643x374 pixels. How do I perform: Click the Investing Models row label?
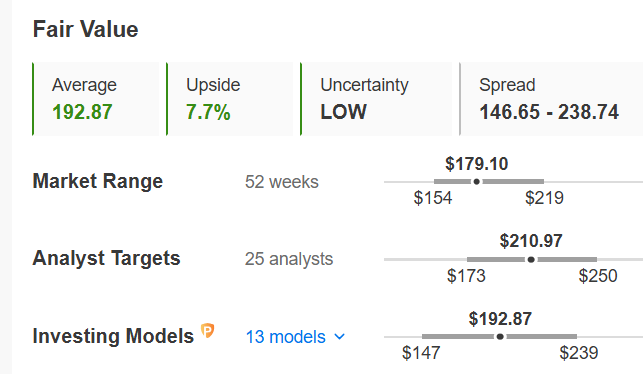pyautogui.click(x=113, y=336)
